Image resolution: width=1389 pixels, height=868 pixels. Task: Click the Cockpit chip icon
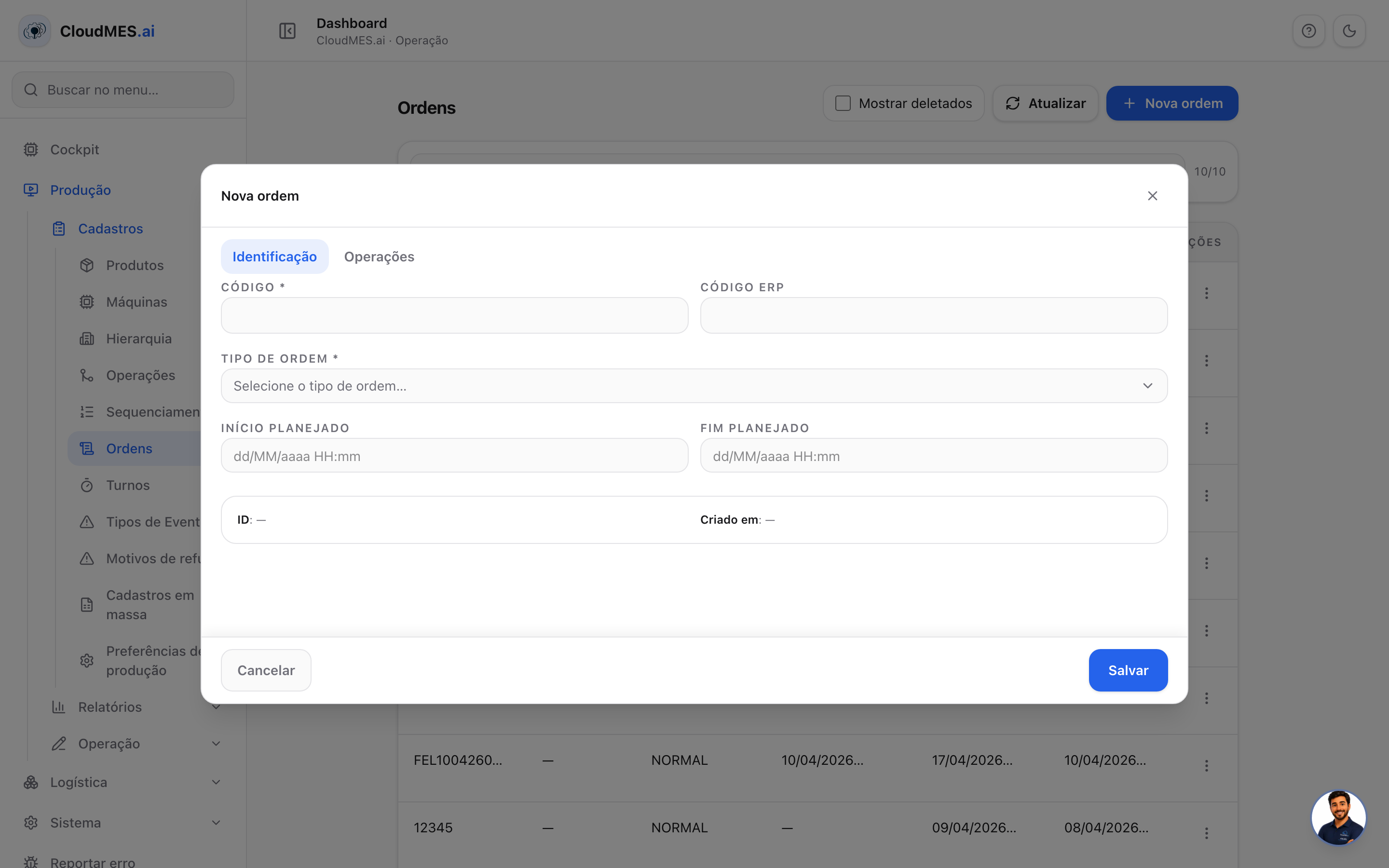(x=31, y=150)
